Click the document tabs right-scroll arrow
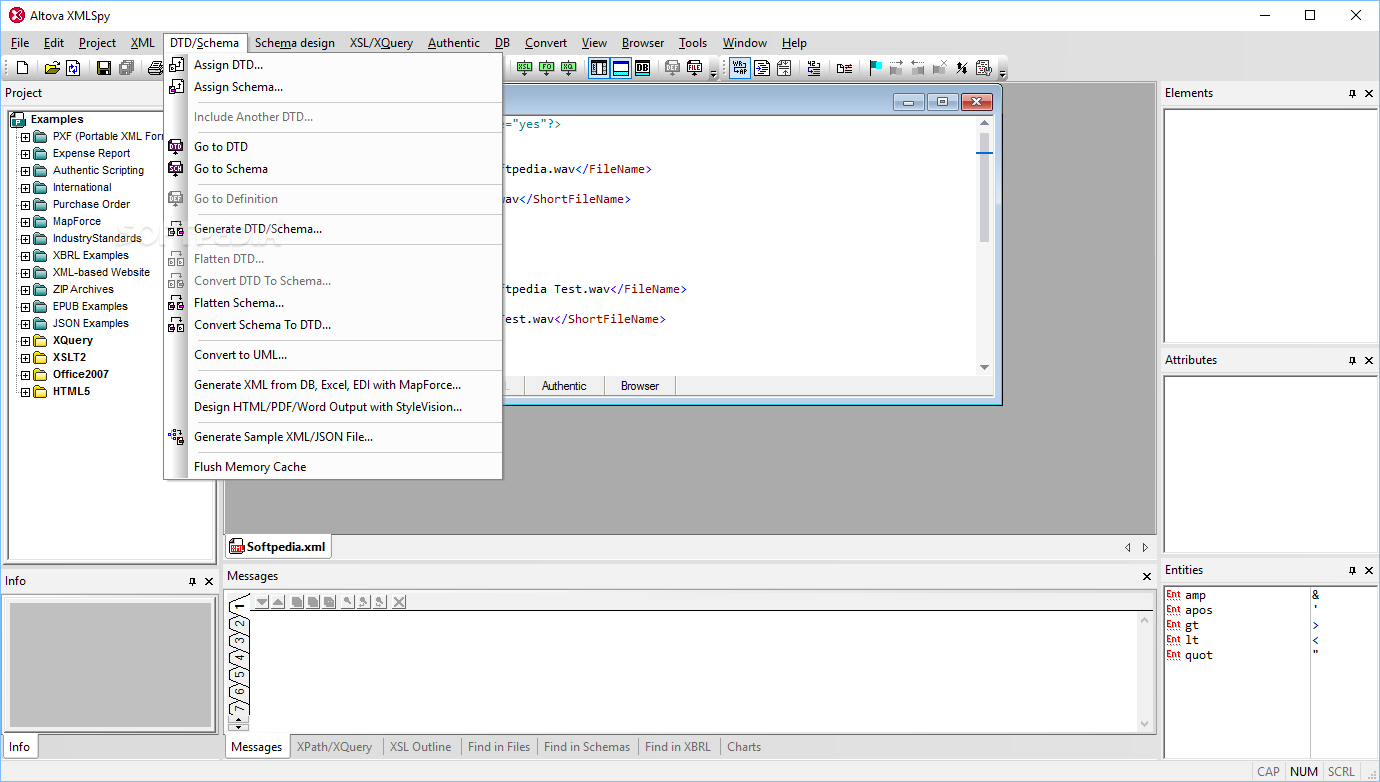Screen dimensions: 1380x782 [1145, 547]
